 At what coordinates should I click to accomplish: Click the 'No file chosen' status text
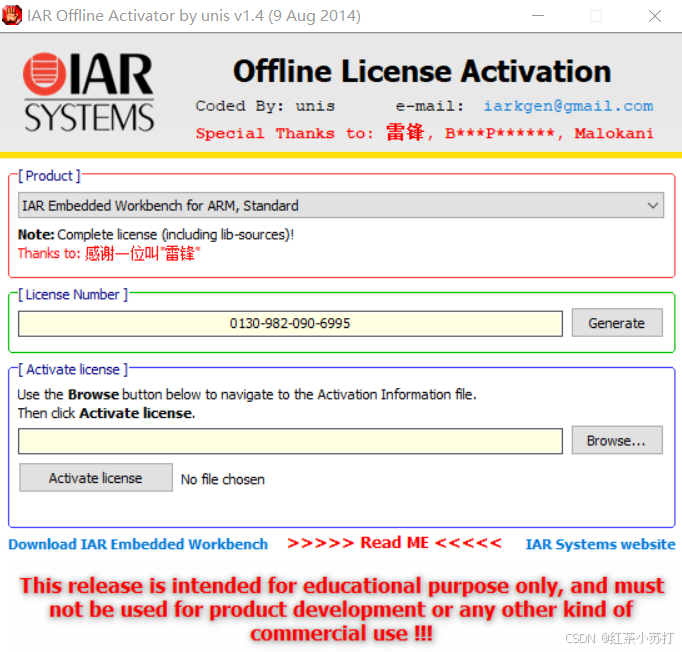223,479
